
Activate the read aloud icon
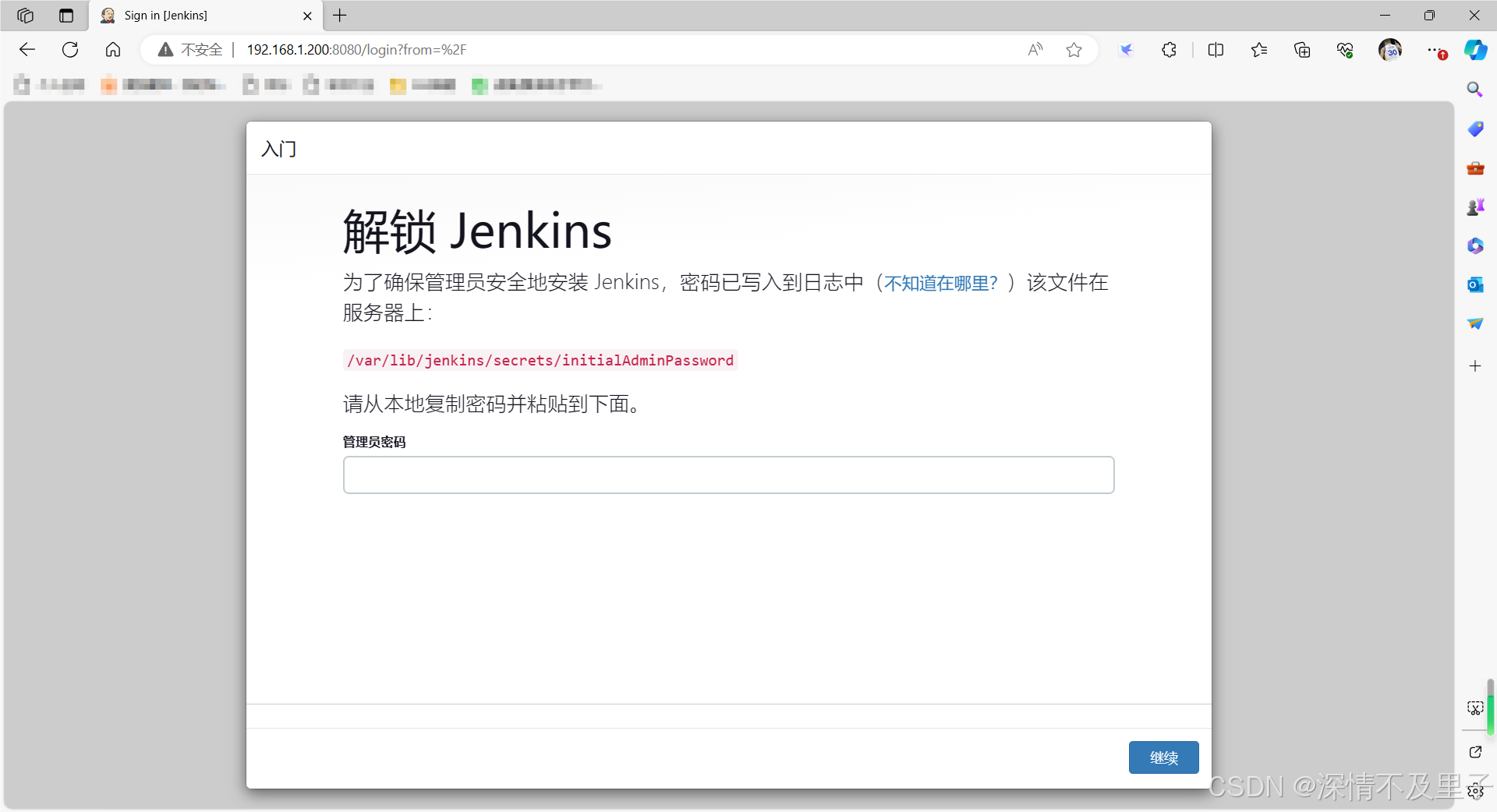pyautogui.click(x=1035, y=50)
